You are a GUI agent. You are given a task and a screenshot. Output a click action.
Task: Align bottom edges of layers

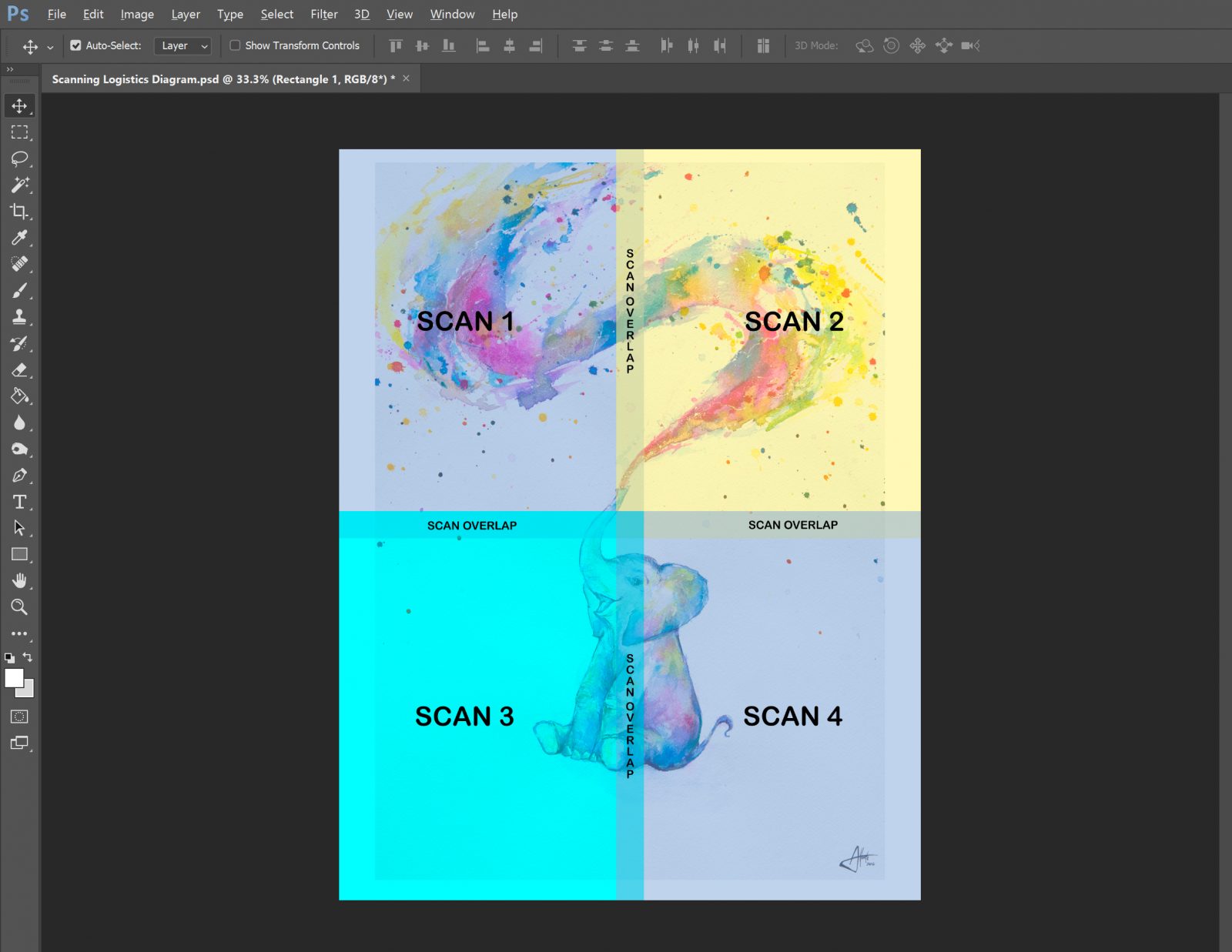[448, 45]
